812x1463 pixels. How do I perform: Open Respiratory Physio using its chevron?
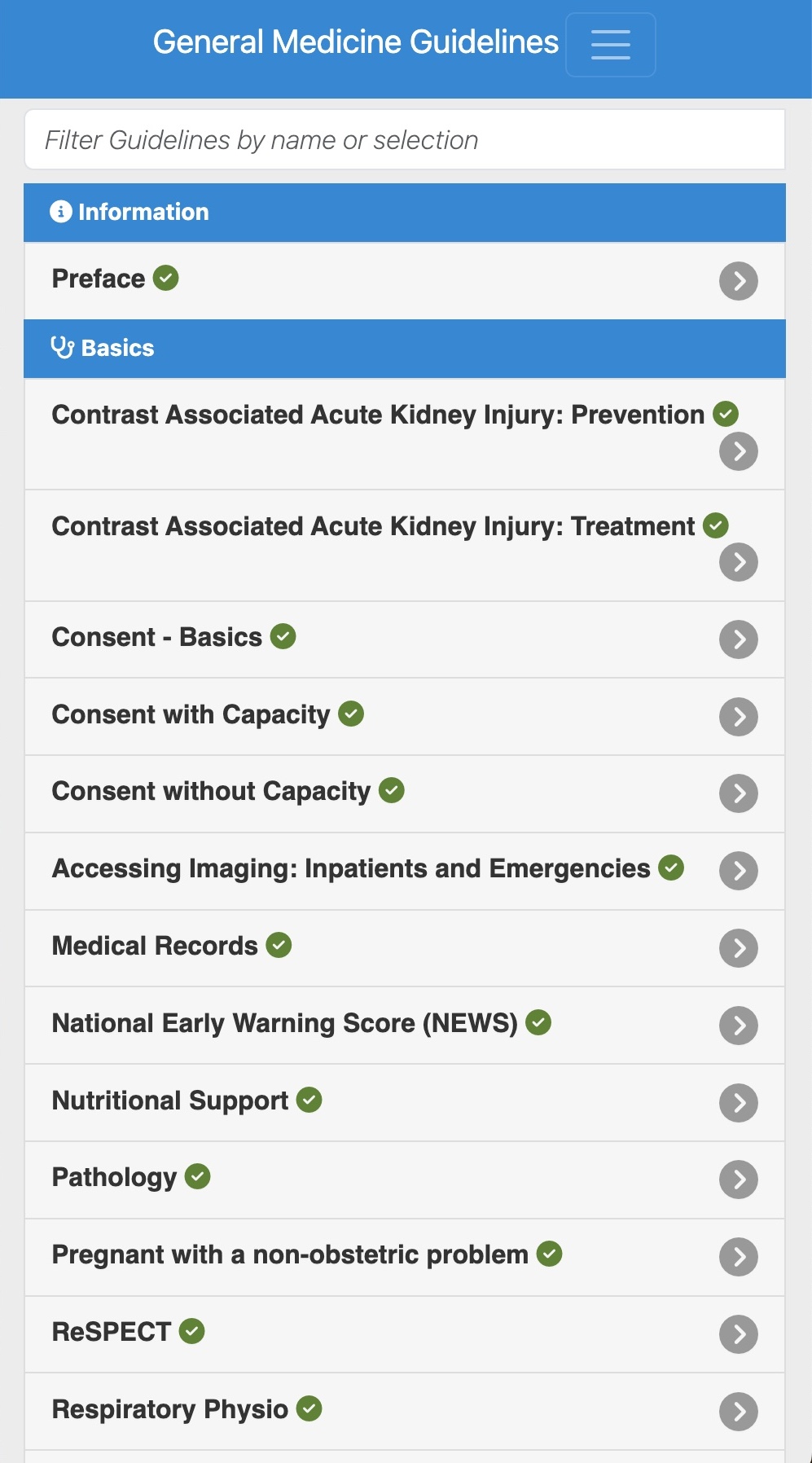[739, 1412]
